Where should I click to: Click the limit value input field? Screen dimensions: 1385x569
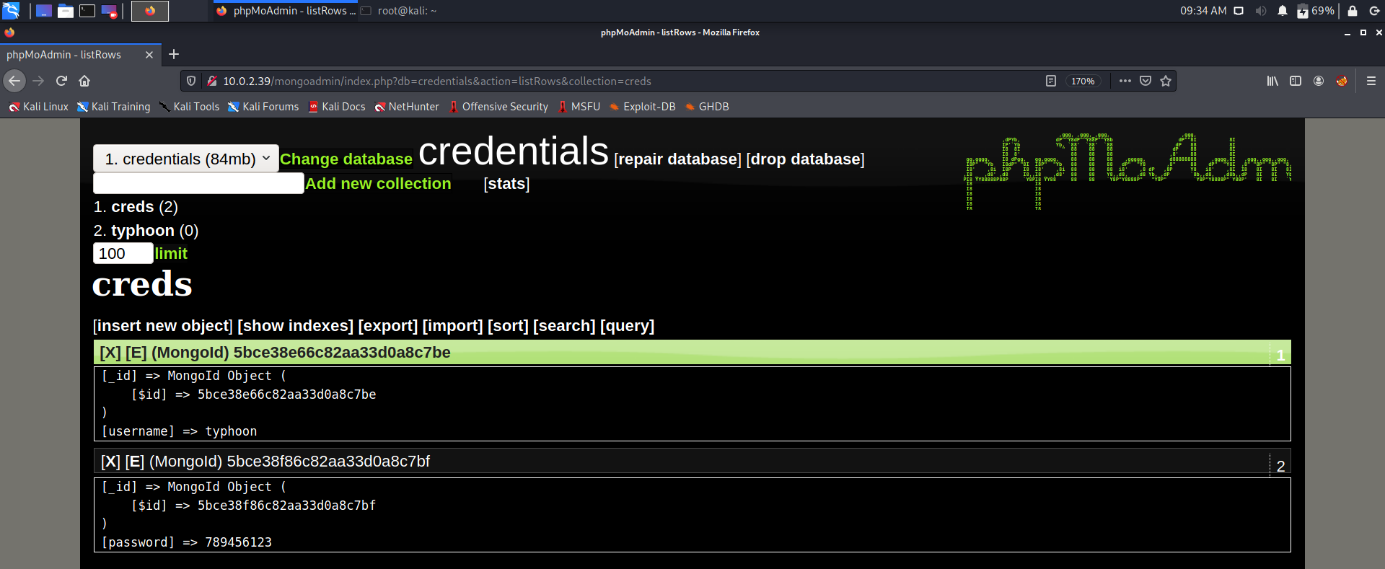pyautogui.click(x=123, y=254)
